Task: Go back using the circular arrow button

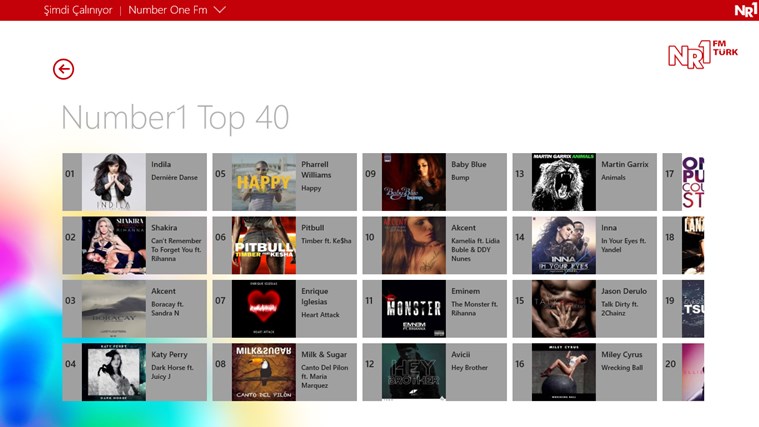Action: coord(63,69)
